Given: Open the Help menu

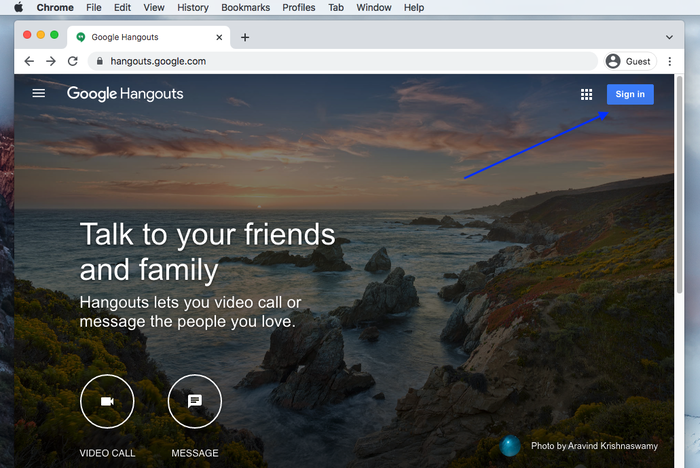Looking at the screenshot, I should pyautogui.click(x=414, y=8).
